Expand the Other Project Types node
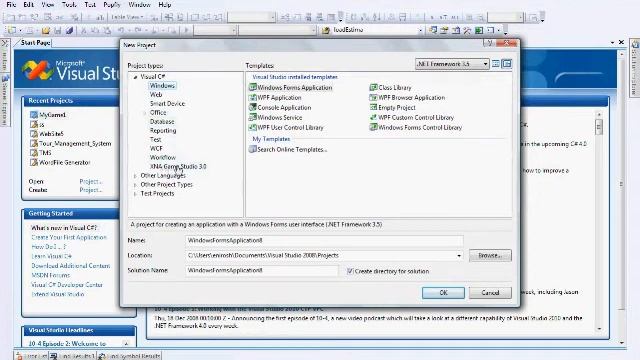 135,184
